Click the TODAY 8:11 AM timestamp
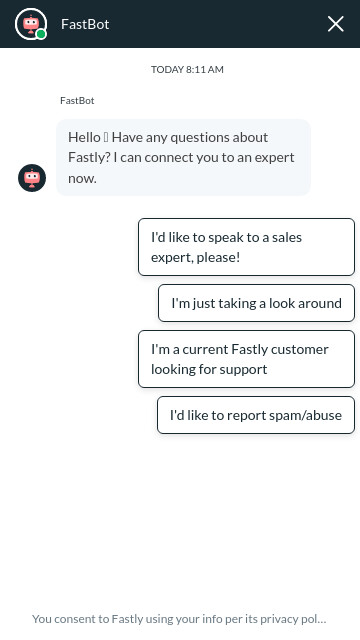 tap(187, 69)
